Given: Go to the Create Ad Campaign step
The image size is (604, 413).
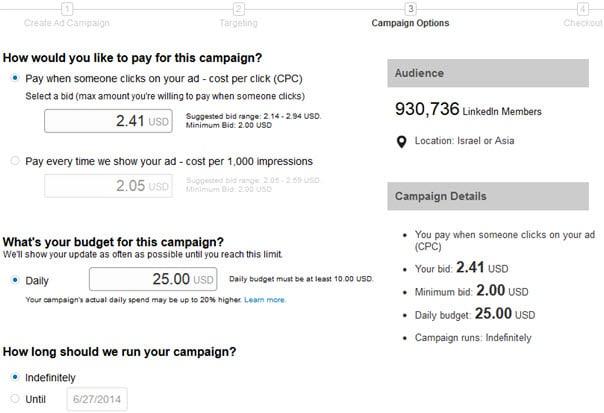Looking at the screenshot, I should (67, 23).
